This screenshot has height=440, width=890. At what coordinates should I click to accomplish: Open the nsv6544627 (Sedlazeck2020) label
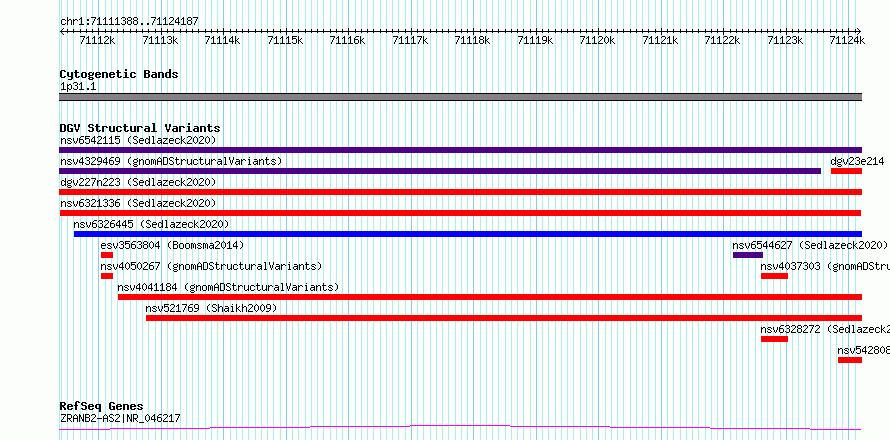(x=810, y=245)
